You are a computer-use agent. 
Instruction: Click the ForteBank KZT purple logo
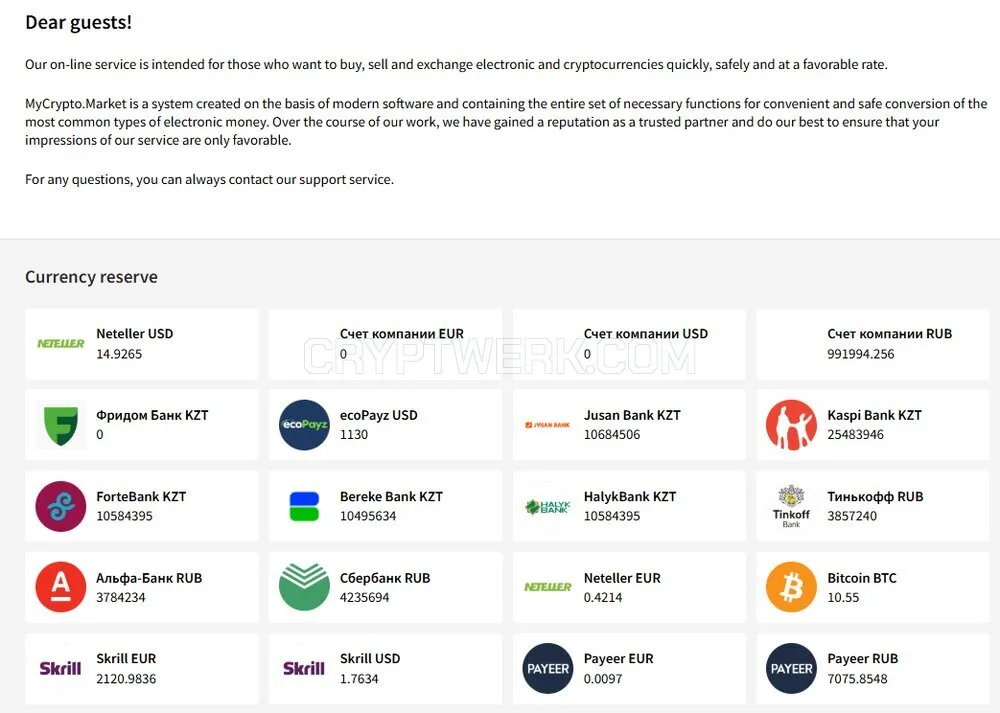(61, 506)
